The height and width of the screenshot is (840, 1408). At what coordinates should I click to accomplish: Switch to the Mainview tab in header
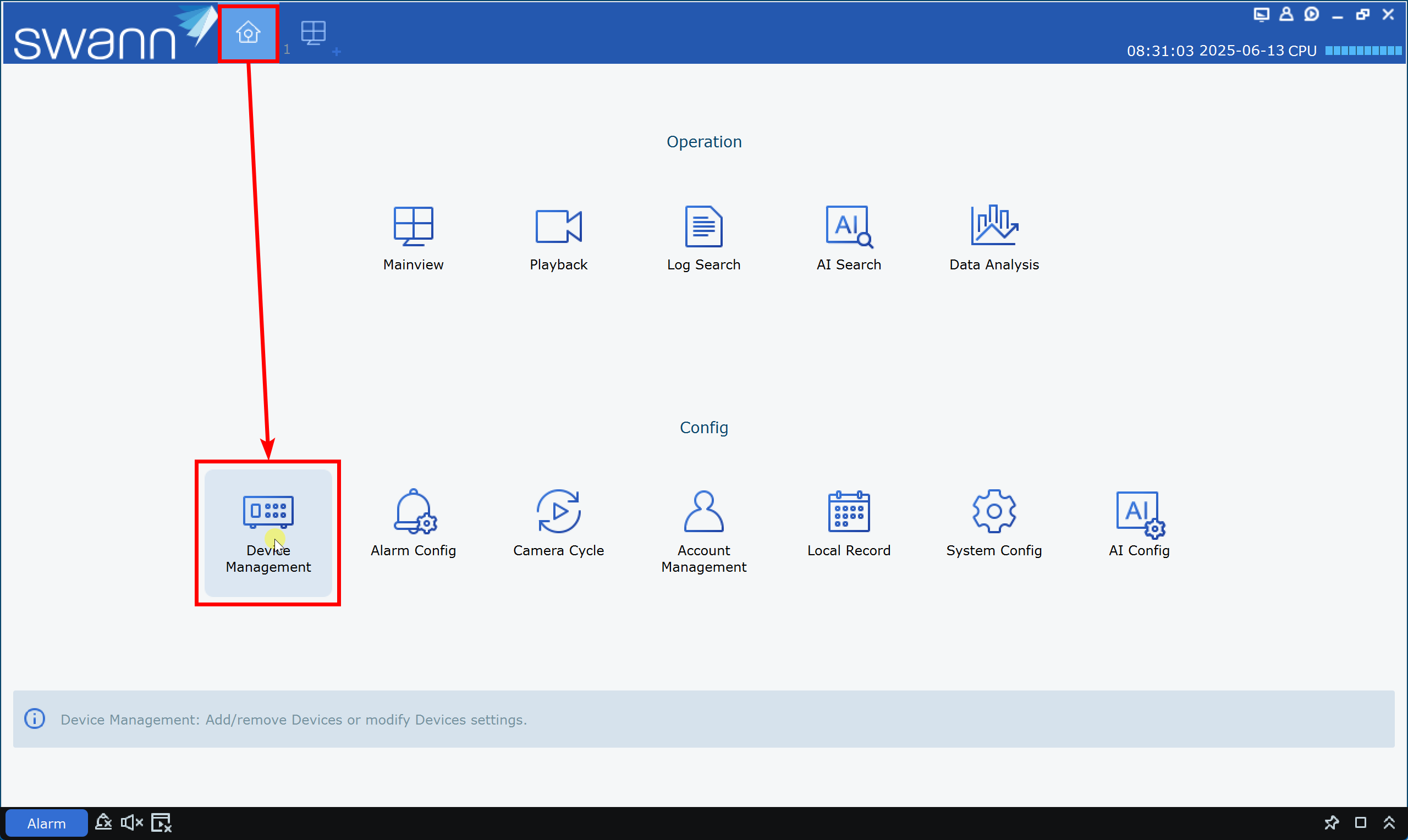(x=313, y=33)
